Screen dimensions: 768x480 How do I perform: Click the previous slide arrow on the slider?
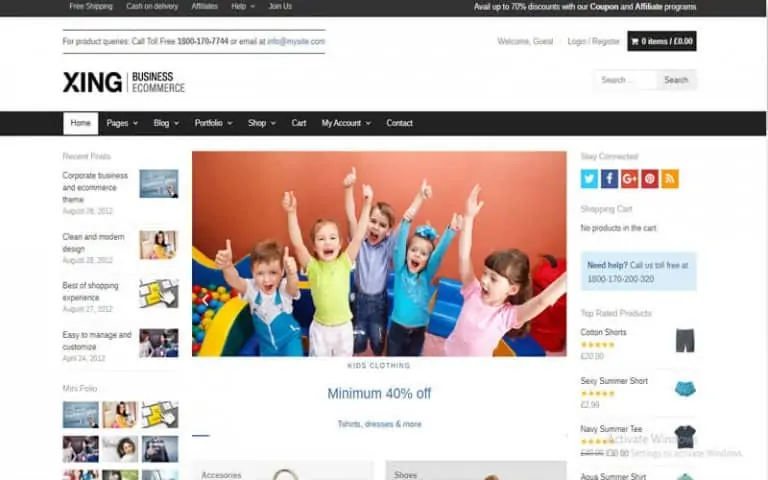click(206, 300)
